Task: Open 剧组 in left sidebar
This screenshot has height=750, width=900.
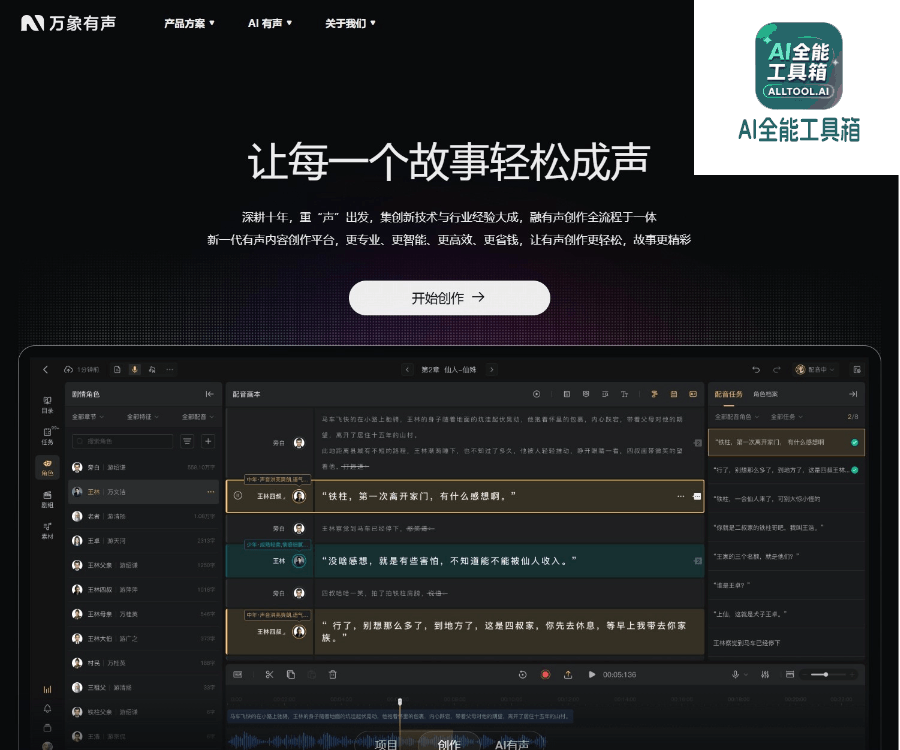Action: pyautogui.click(x=48, y=499)
